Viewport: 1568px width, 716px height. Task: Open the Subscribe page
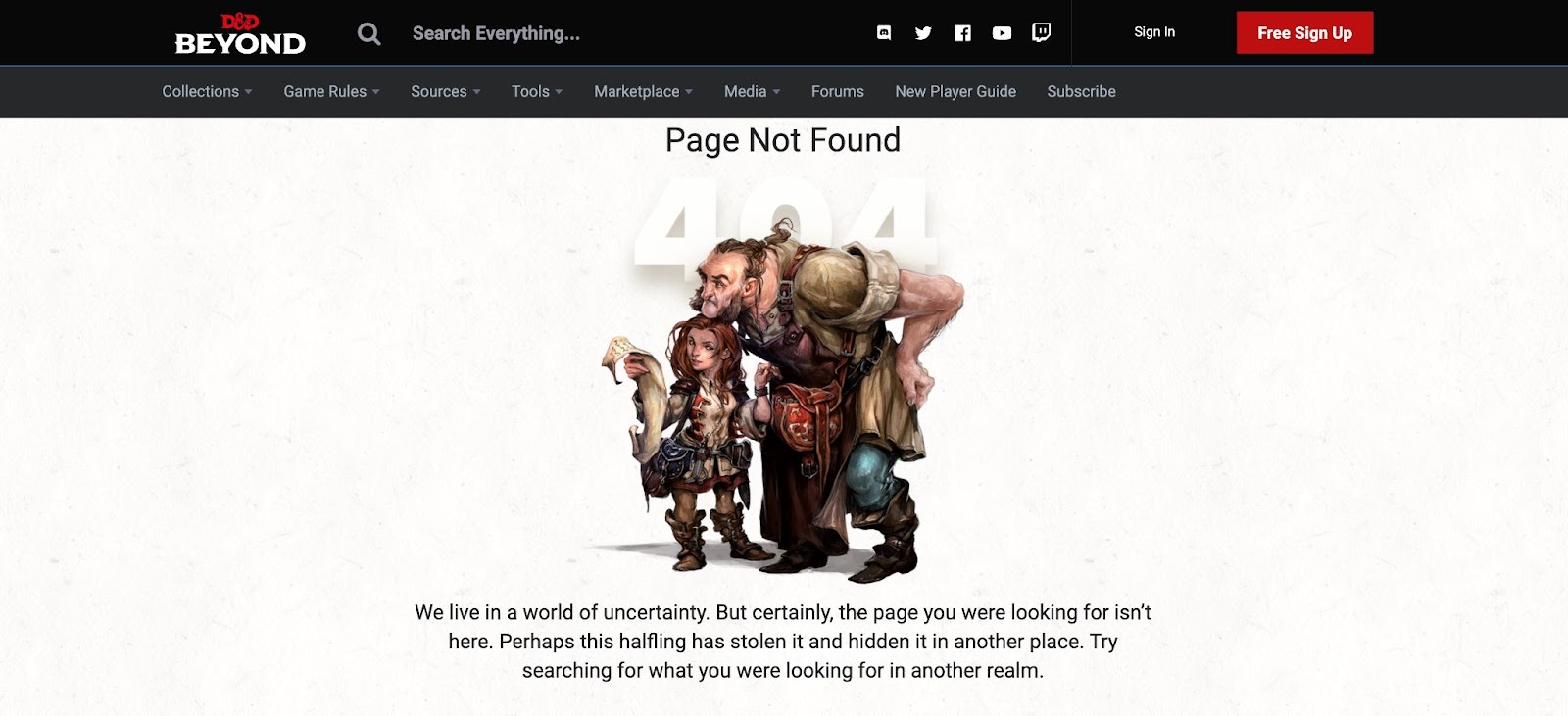tap(1081, 91)
